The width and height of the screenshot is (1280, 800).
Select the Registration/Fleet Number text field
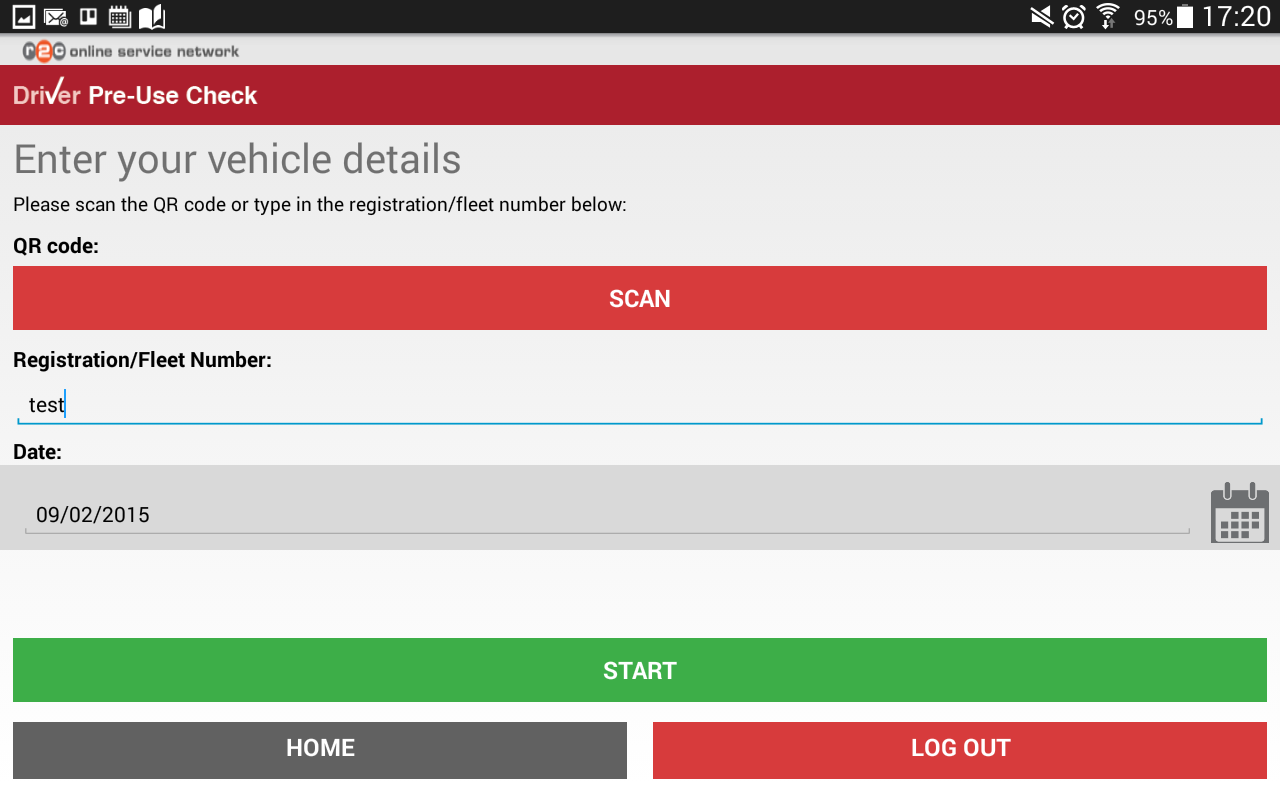640,404
